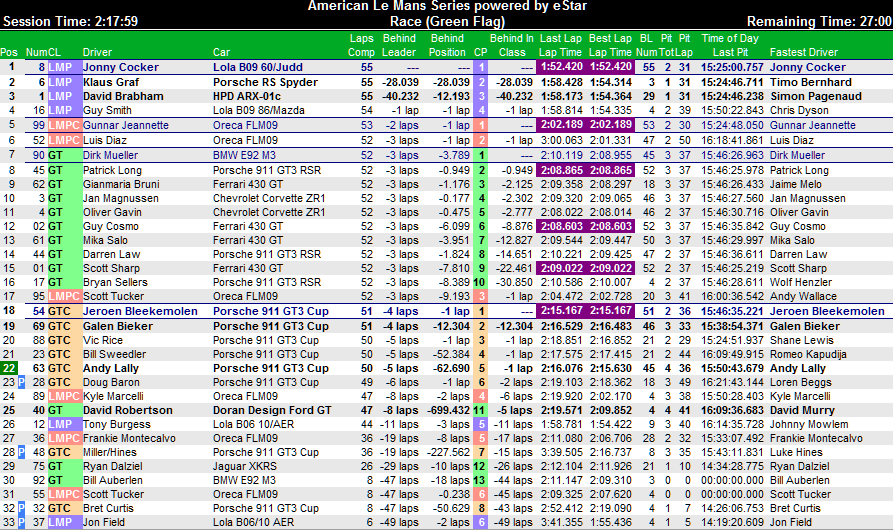Click the Driver column header
The image size is (893, 530).
click(98, 51)
